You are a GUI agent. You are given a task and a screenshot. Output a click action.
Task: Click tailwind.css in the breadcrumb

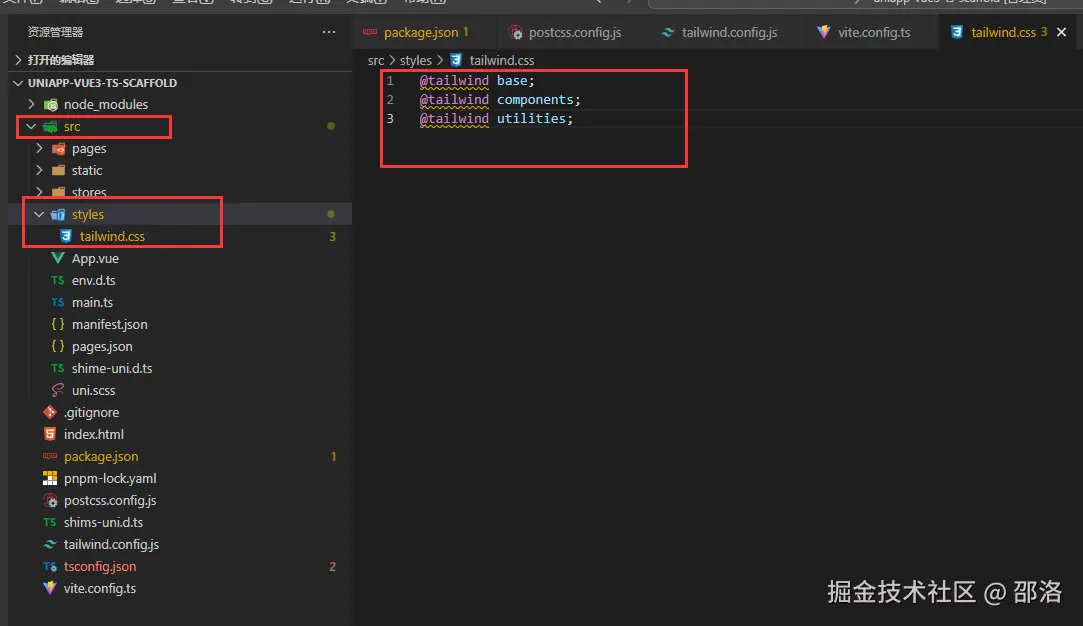501,61
